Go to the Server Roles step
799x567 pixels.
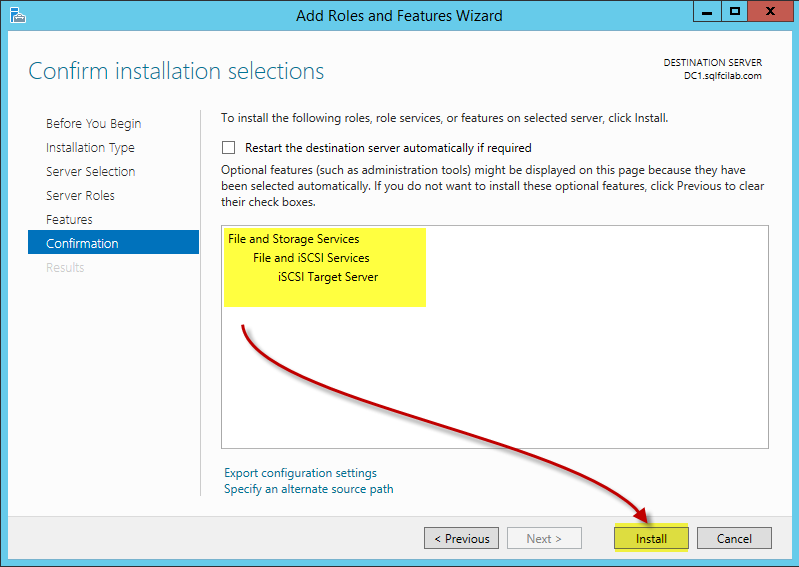(x=80, y=196)
